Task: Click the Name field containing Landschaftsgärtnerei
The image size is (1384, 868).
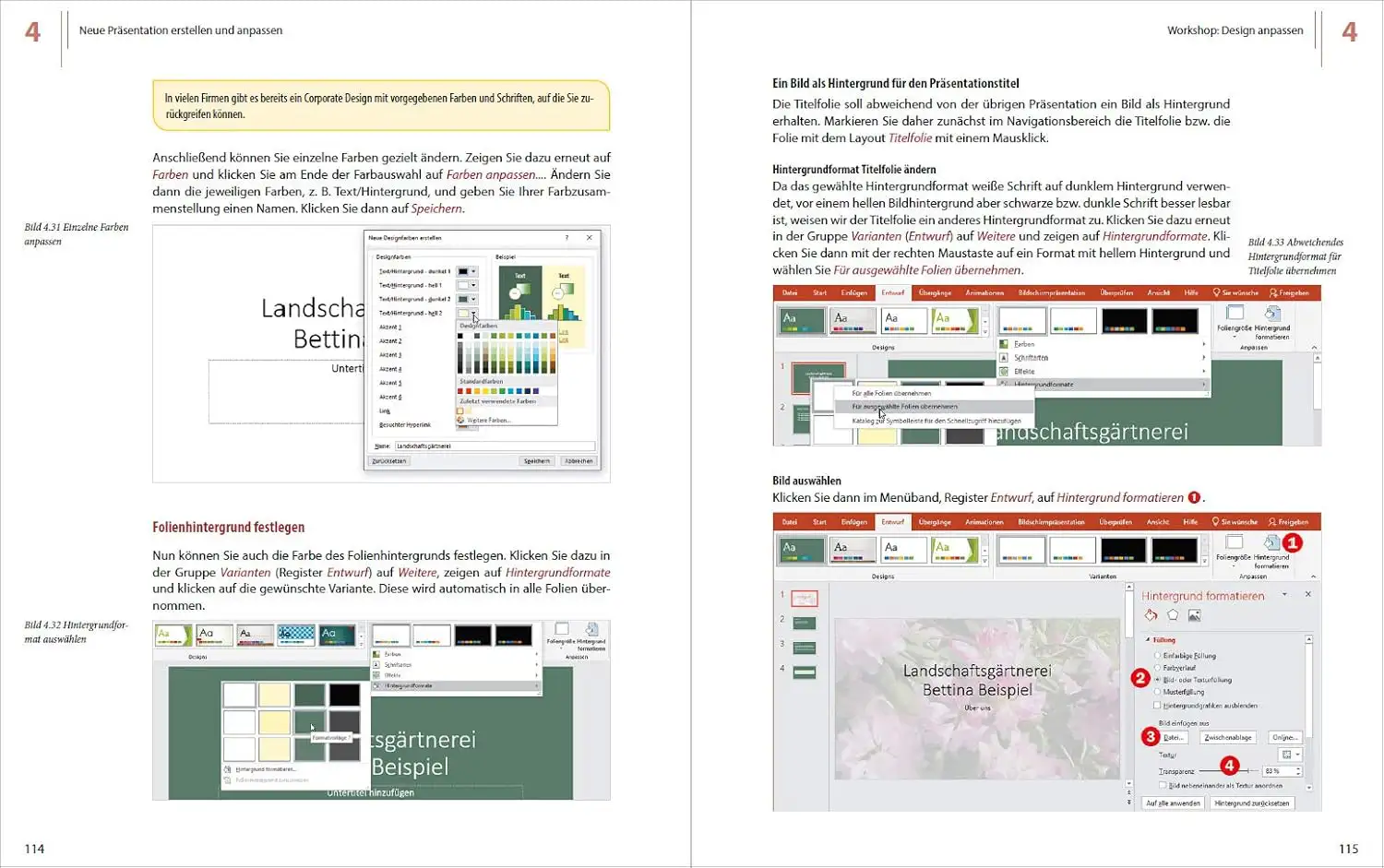Action: 494,446
